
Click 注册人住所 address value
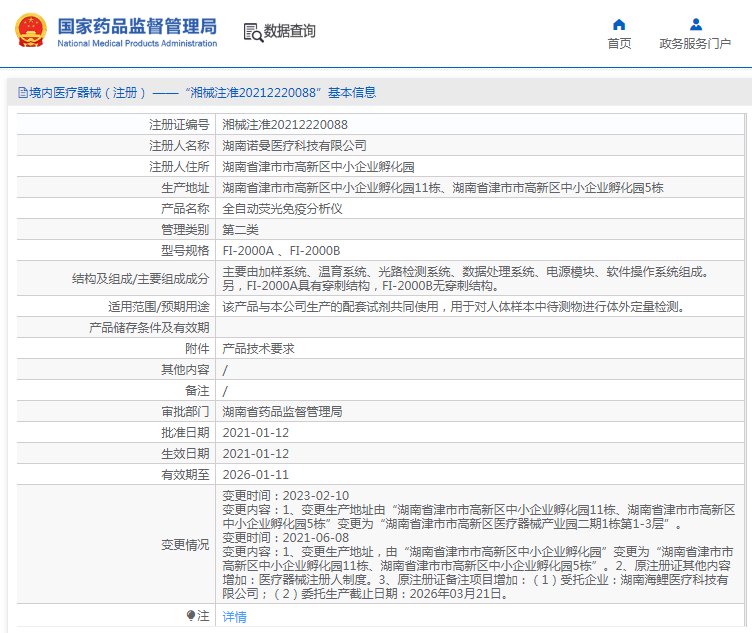318,167
